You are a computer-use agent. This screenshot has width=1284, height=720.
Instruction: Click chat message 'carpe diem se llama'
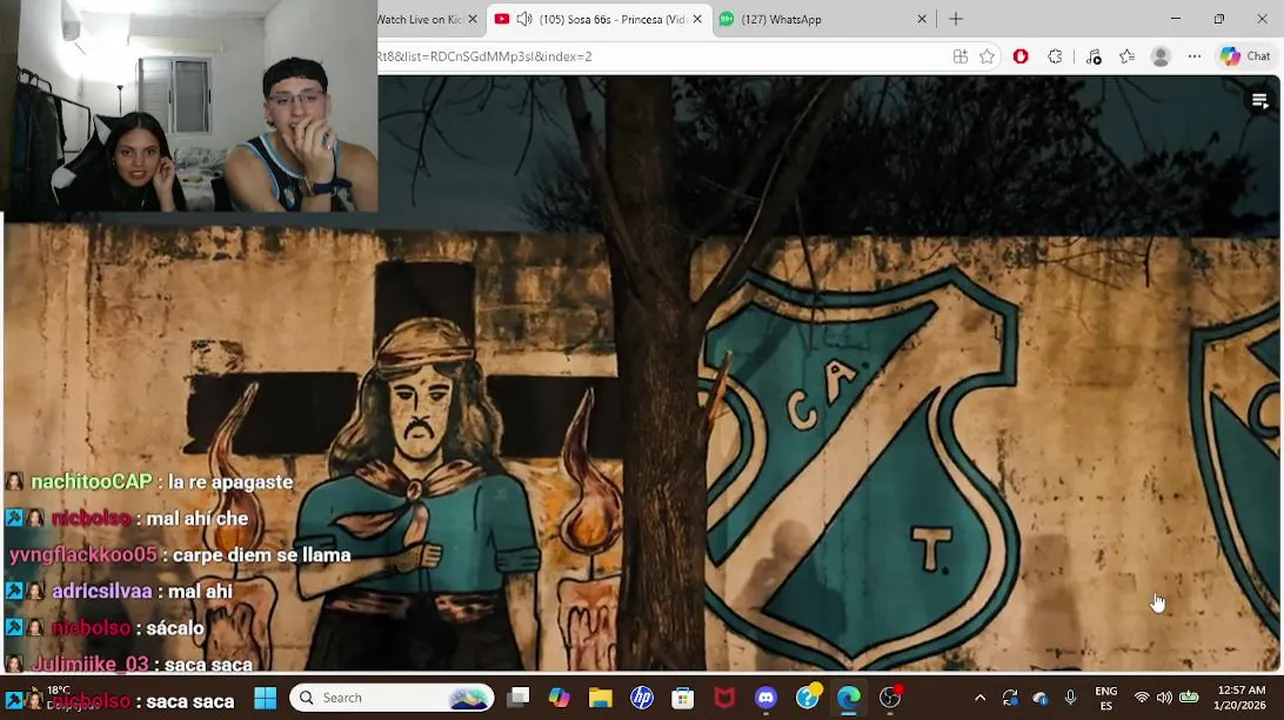262,555
